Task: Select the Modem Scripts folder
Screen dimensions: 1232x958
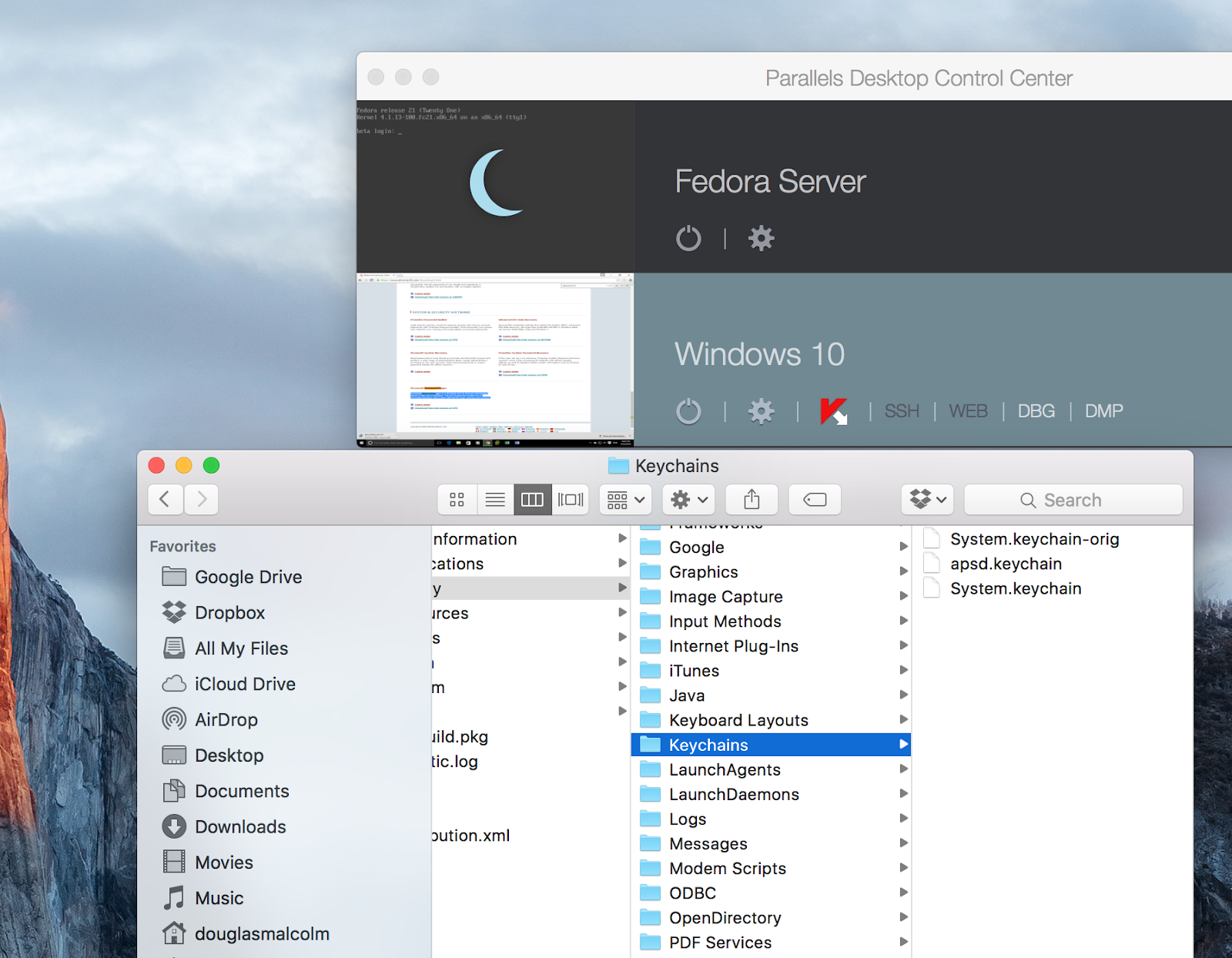Action: [771, 869]
